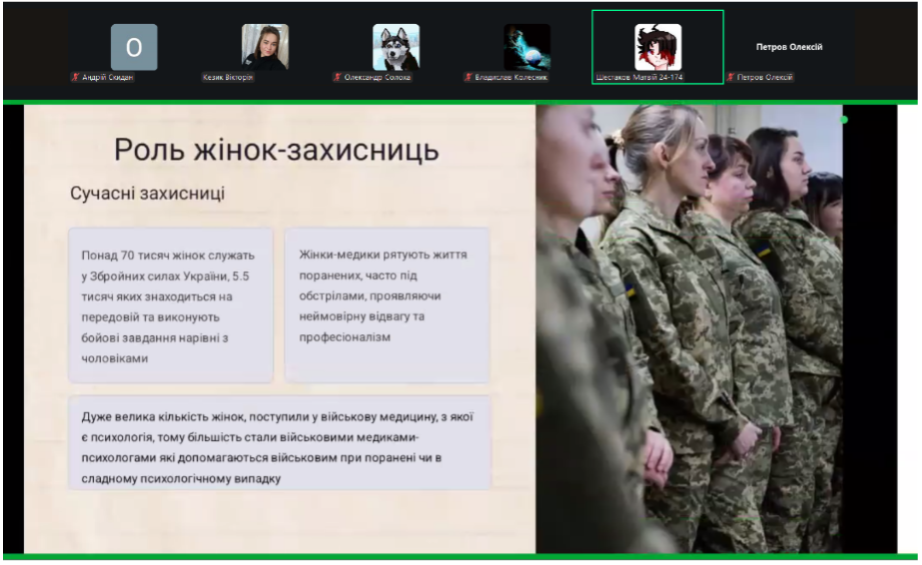Screen dimensions: 922x565
Task: Click the Андрій Скидан name label
Action: 108,77
